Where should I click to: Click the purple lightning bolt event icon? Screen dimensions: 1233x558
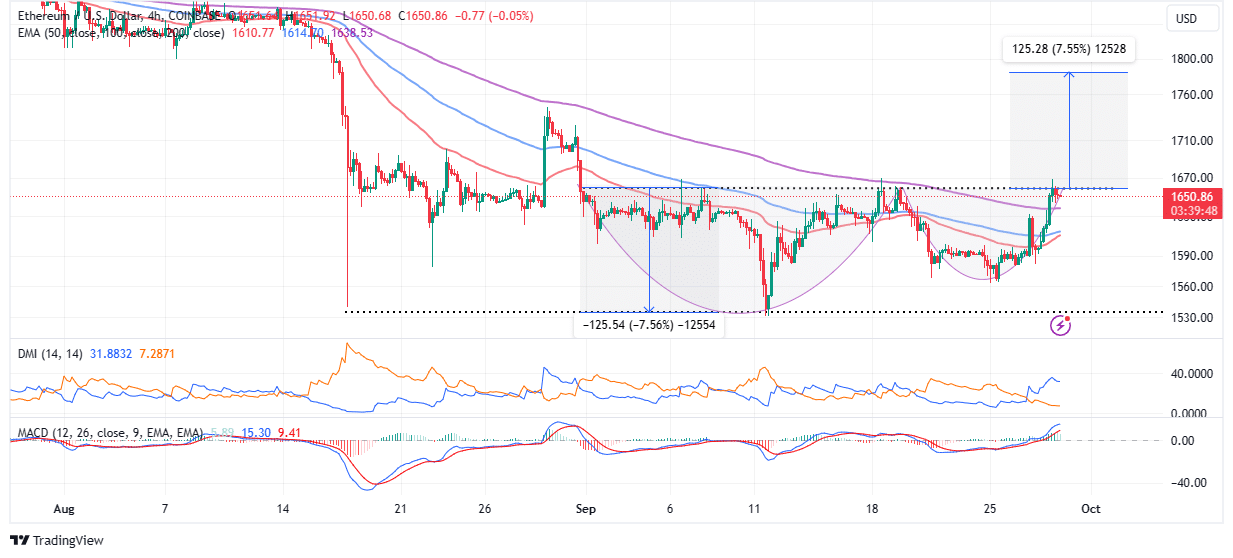pyautogui.click(x=1061, y=325)
